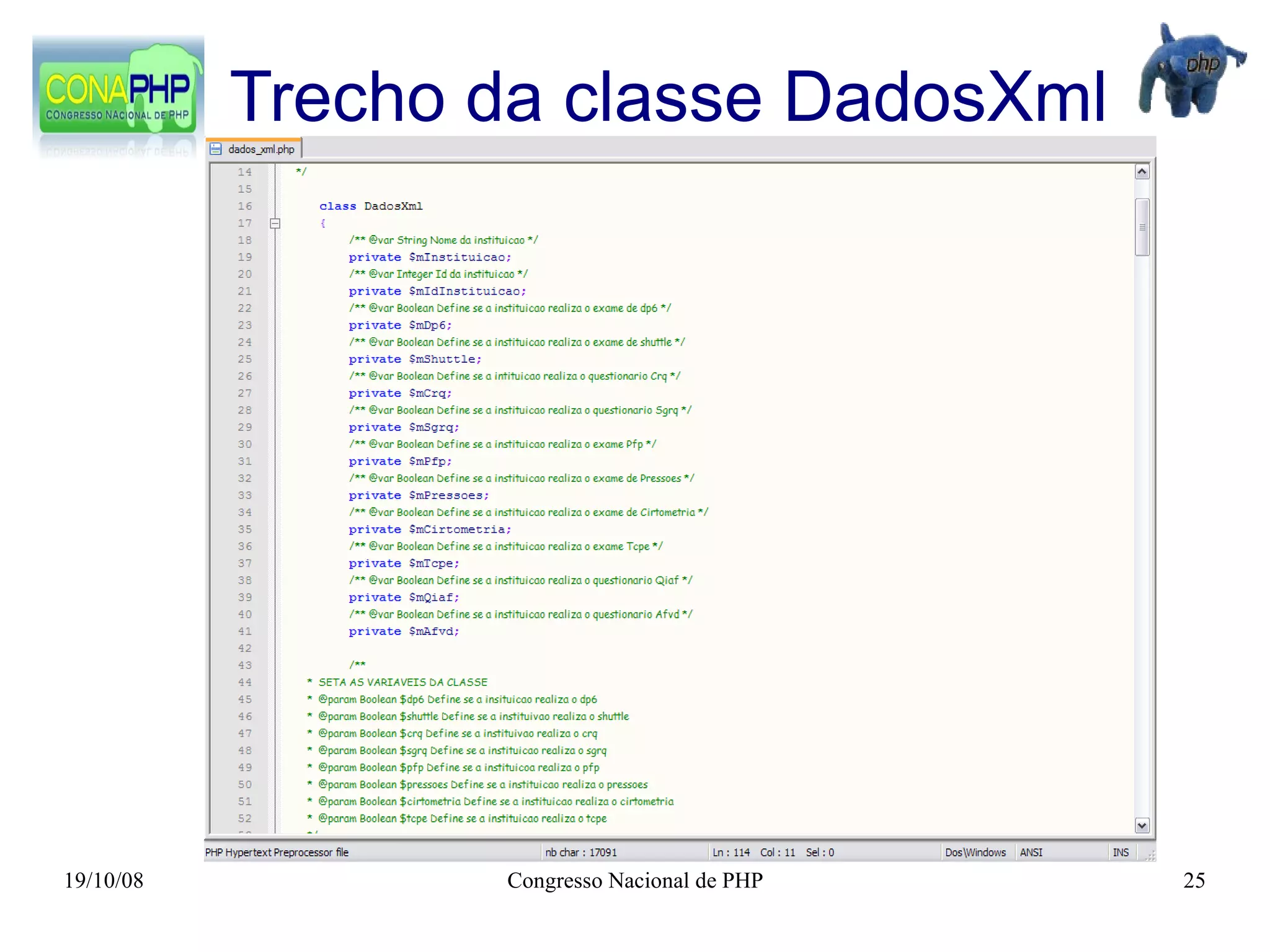Click 'private $mIdInstituicao;' line
This screenshot has width=1270, height=952.
point(437,291)
